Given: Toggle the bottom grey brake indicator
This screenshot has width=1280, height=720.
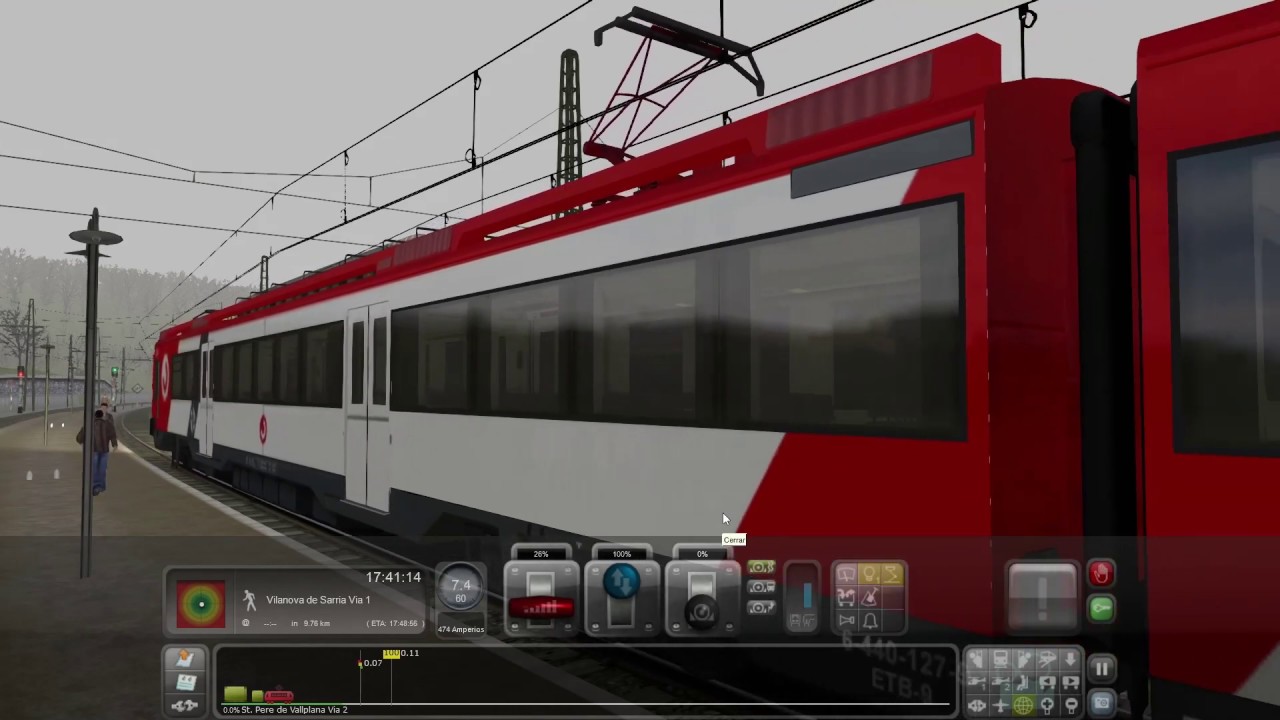Looking at the screenshot, I should pos(761,607).
